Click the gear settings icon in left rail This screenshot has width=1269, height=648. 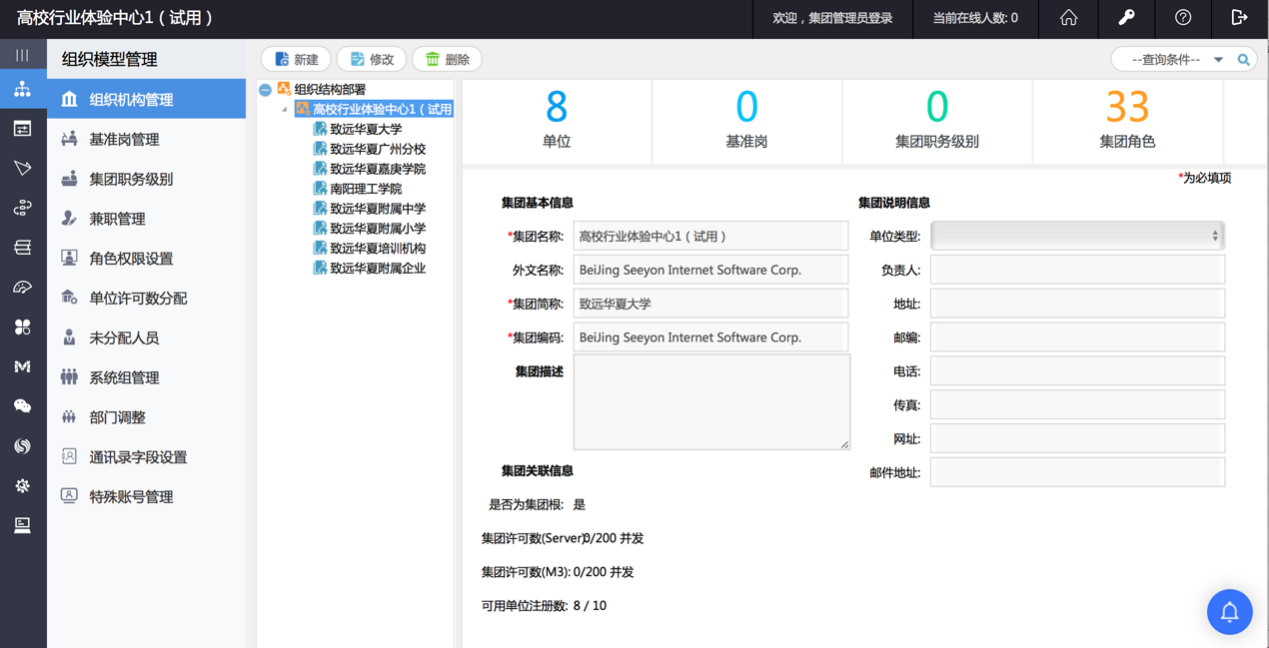coord(22,486)
